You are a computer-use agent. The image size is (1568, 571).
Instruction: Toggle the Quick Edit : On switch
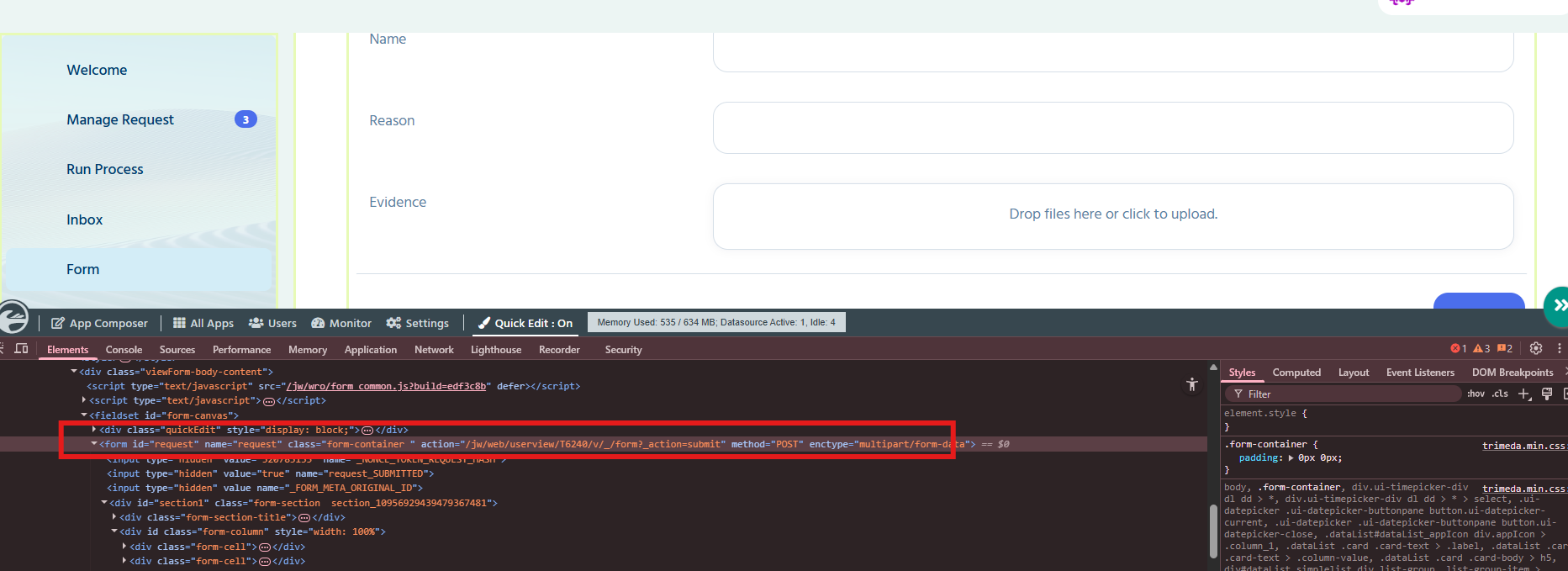(x=525, y=323)
